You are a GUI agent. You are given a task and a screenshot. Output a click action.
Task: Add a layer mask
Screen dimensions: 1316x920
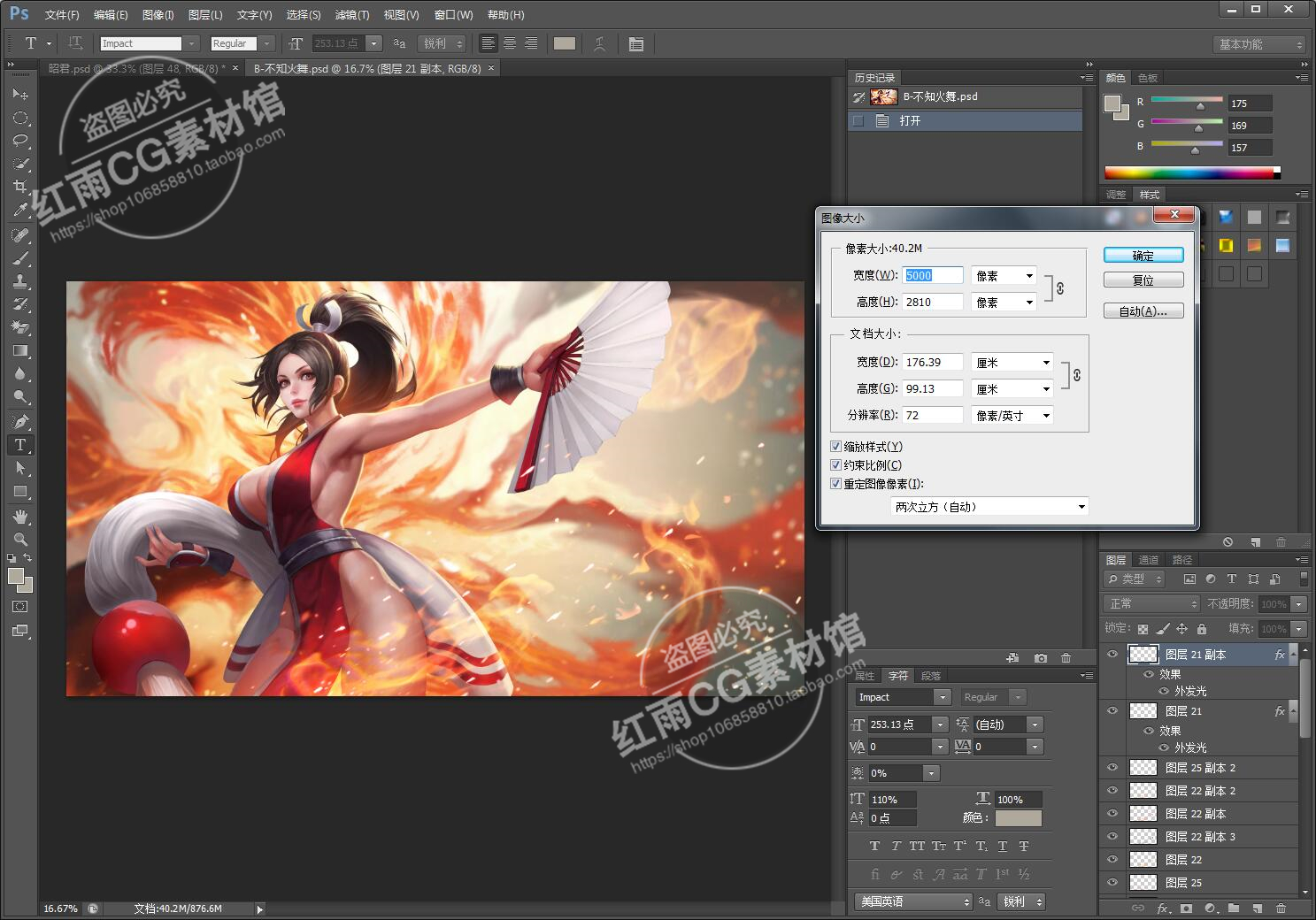tap(1186, 908)
